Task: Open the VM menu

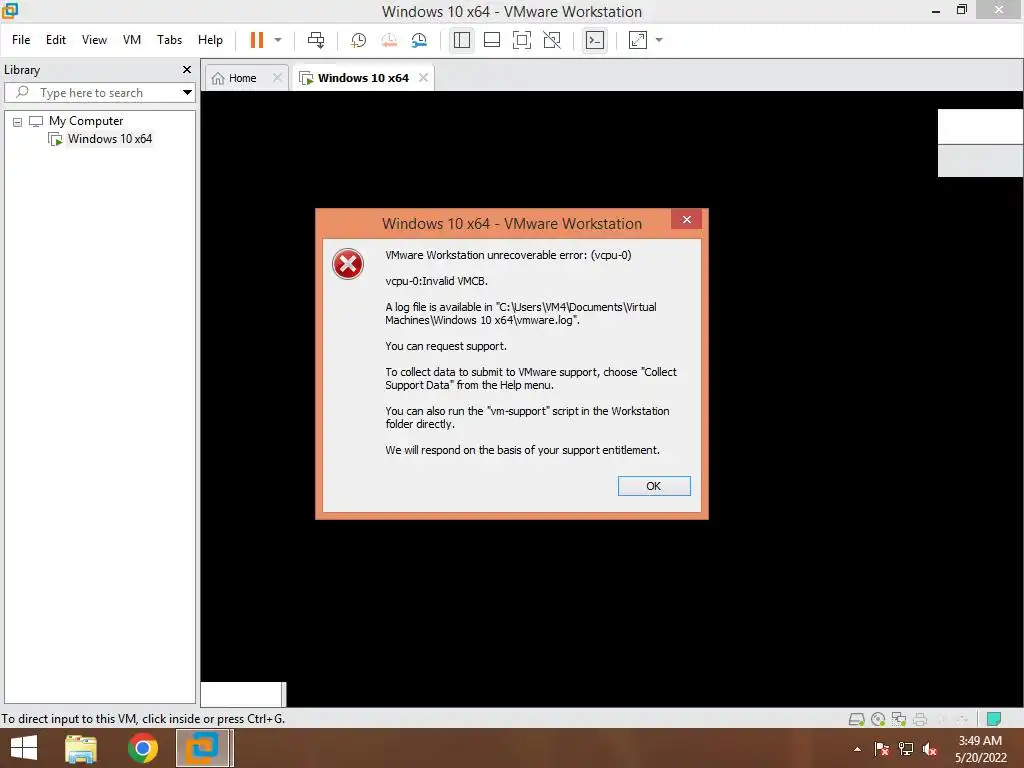Action: pyautogui.click(x=132, y=40)
